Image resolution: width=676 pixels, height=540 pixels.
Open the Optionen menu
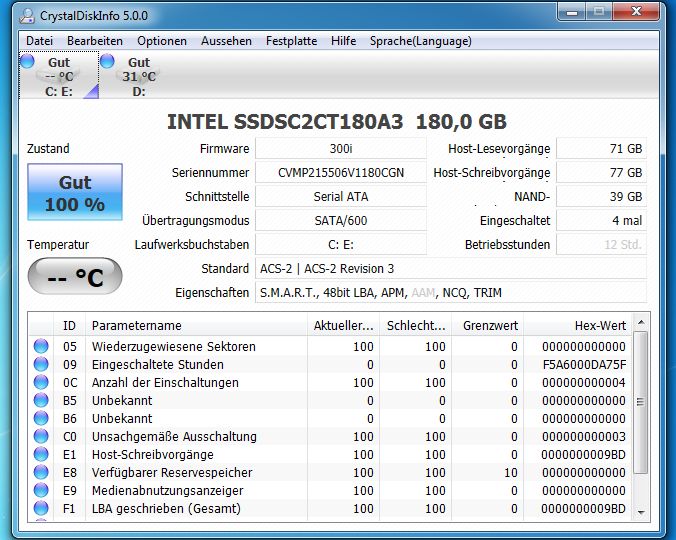click(x=162, y=41)
